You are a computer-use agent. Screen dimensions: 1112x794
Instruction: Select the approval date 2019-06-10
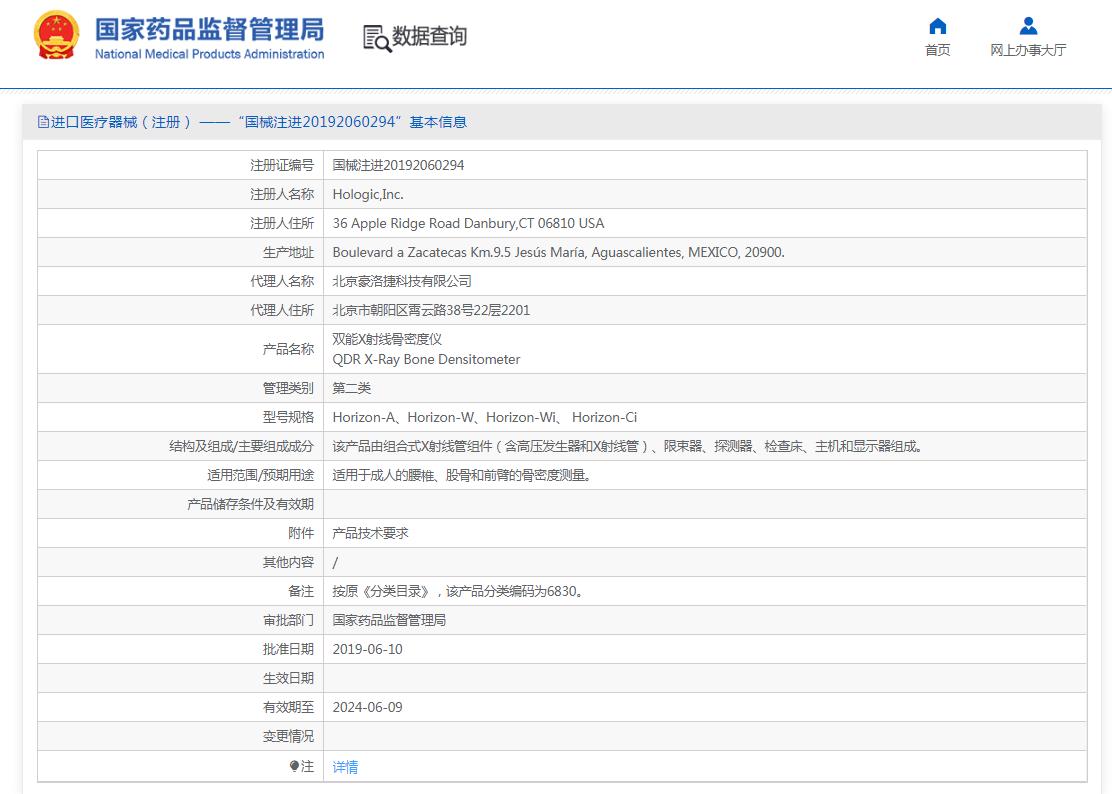[x=367, y=649]
